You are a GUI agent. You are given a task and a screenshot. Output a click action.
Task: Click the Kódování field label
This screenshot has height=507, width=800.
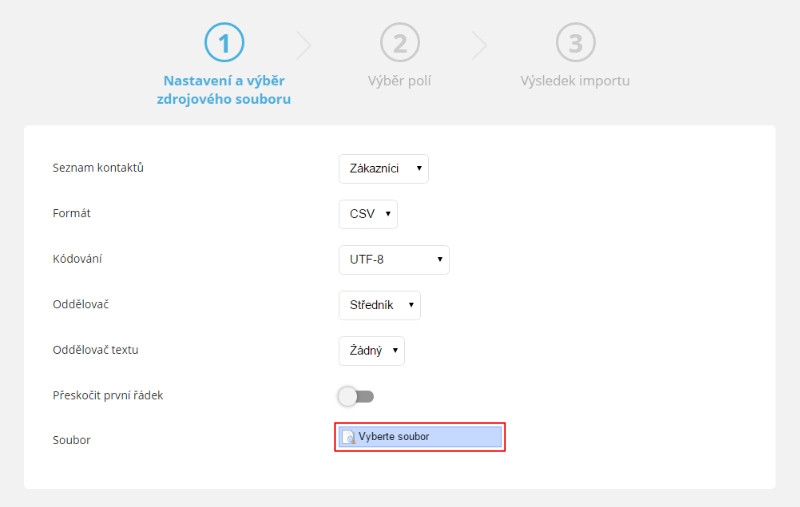click(x=77, y=259)
